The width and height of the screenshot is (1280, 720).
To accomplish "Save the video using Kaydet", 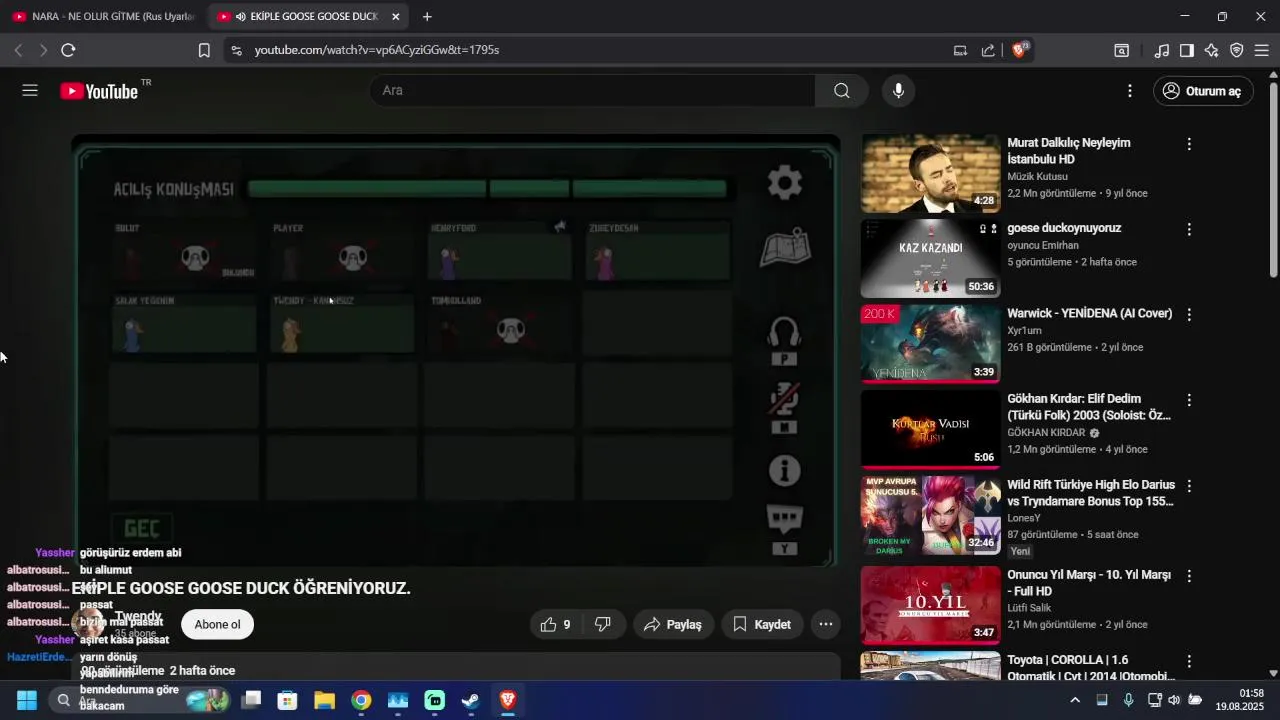I will (762, 624).
